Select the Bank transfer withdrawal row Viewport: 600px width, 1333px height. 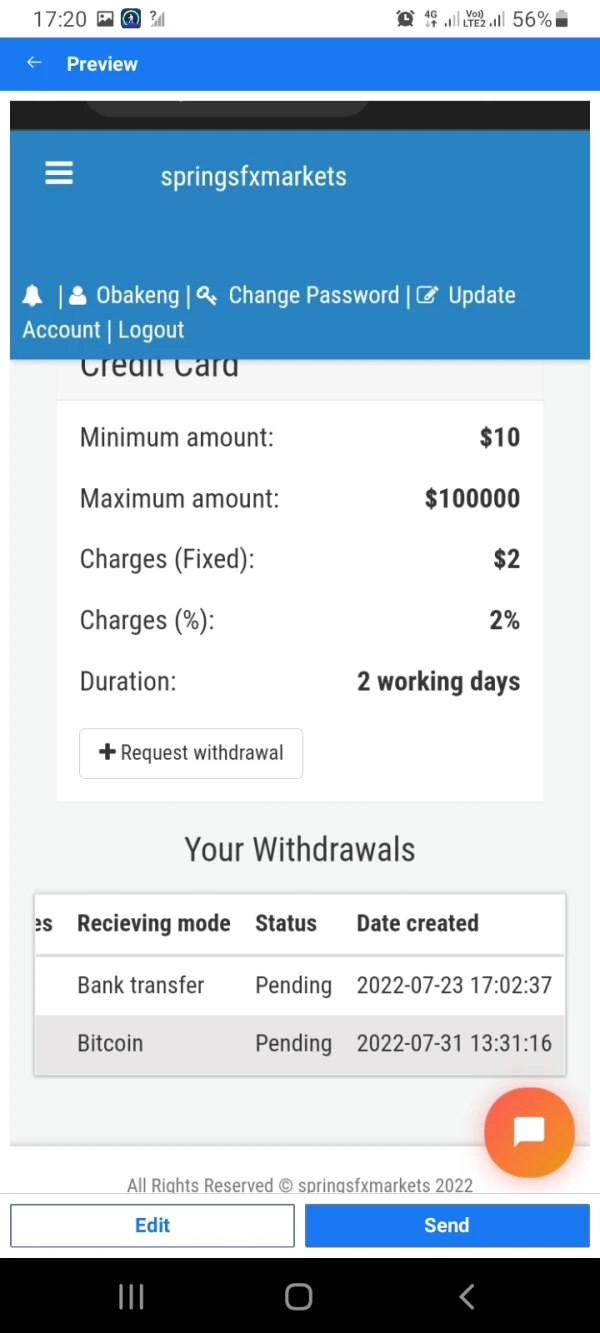(x=300, y=985)
